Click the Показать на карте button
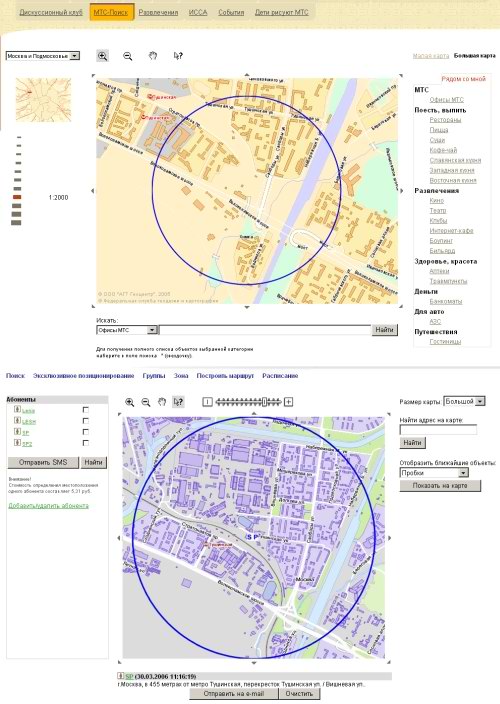Image resolution: width=500 pixels, height=704 pixels. tap(440, 486)
